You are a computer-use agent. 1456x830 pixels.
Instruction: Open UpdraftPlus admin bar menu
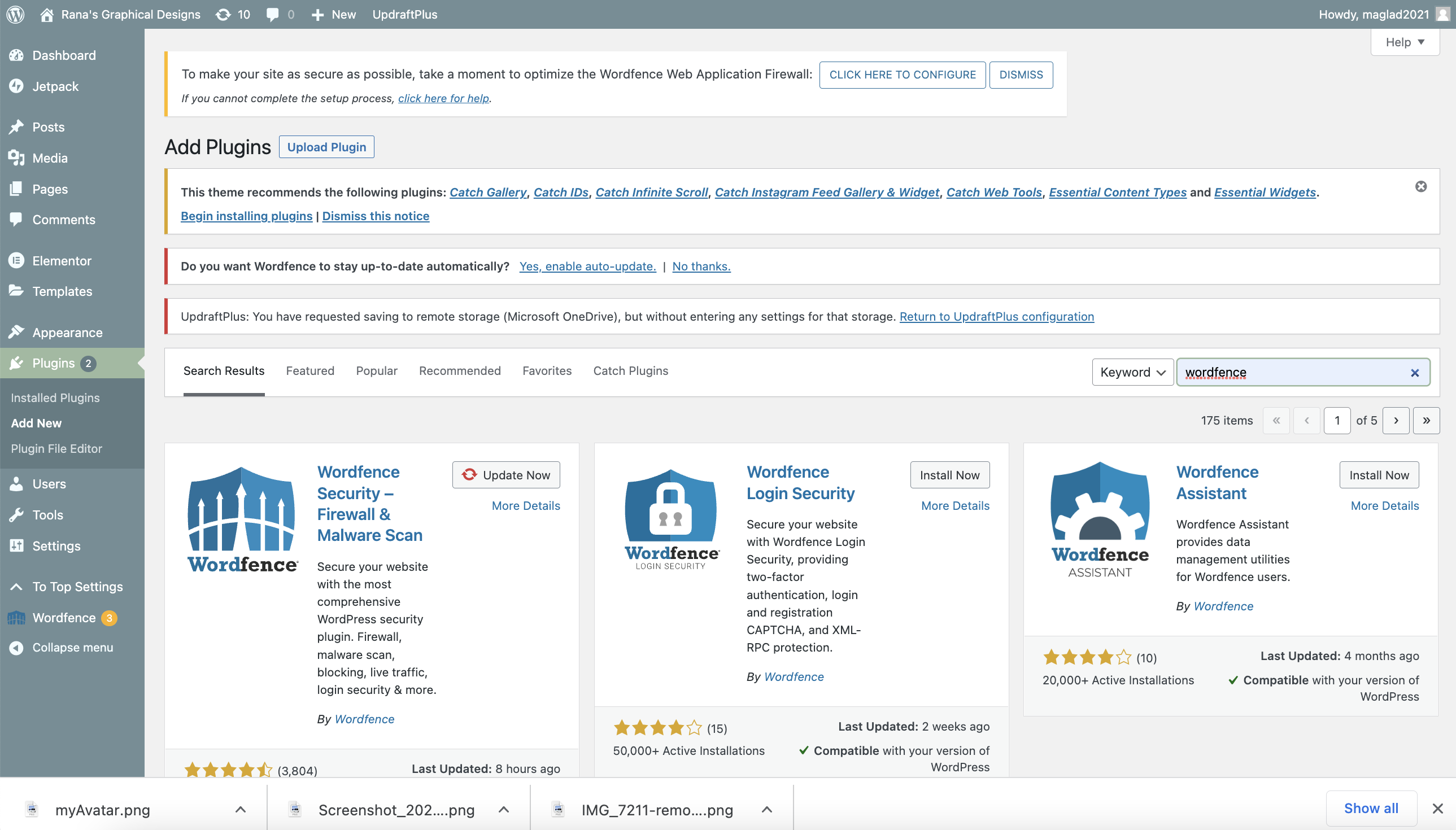pos(405,14)
